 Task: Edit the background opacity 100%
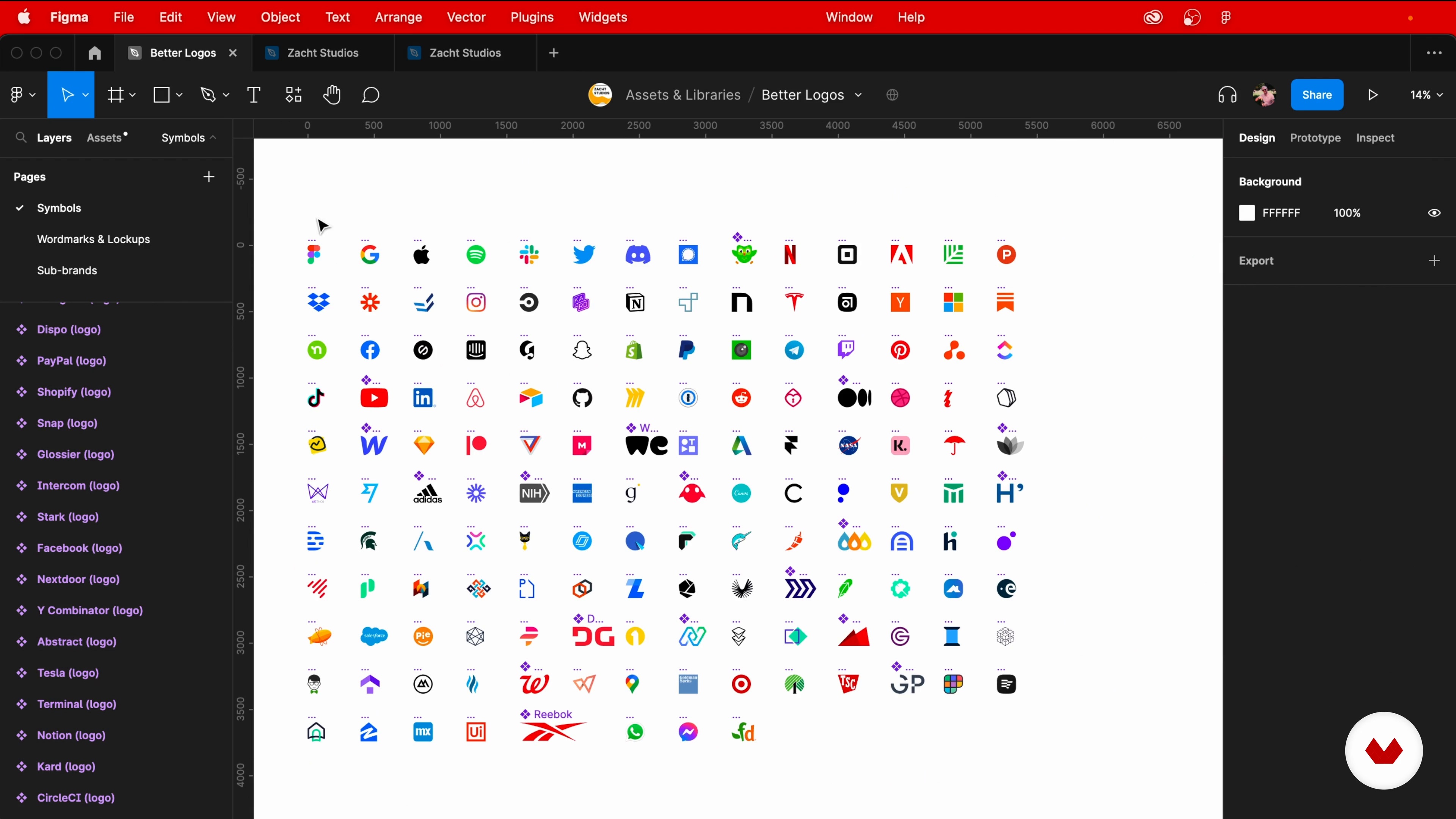point(1346,213)
